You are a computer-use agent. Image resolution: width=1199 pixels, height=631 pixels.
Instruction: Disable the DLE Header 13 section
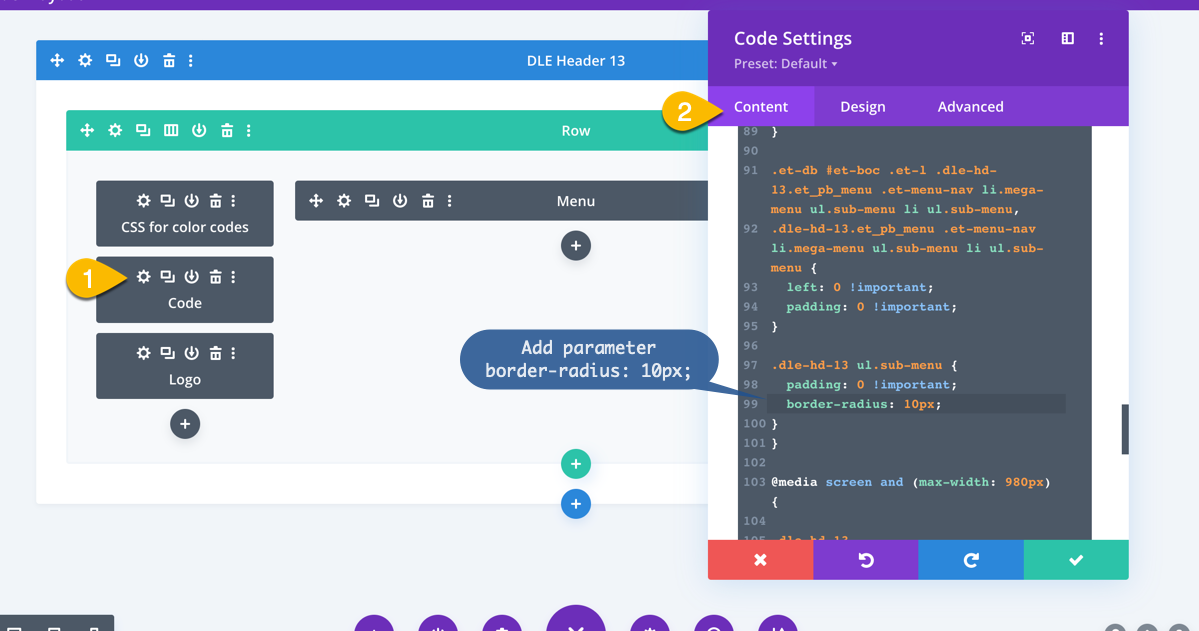tap(141, 60)
